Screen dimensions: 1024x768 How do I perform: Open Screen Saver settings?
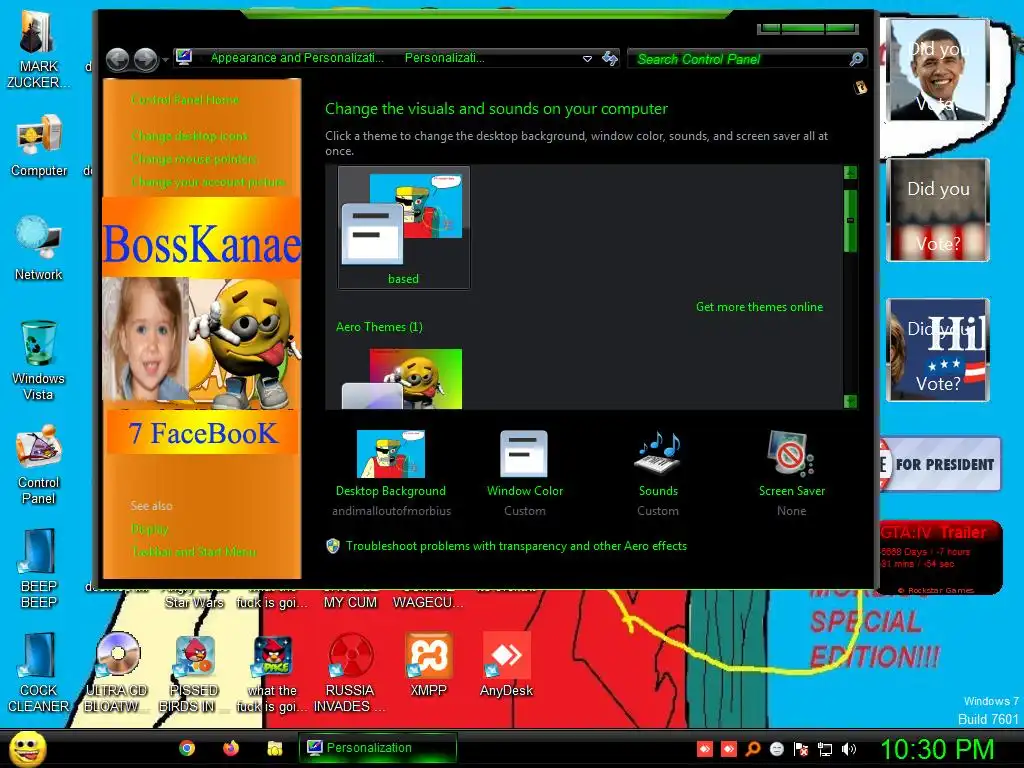pyautogui.click(x=792, y=473)
